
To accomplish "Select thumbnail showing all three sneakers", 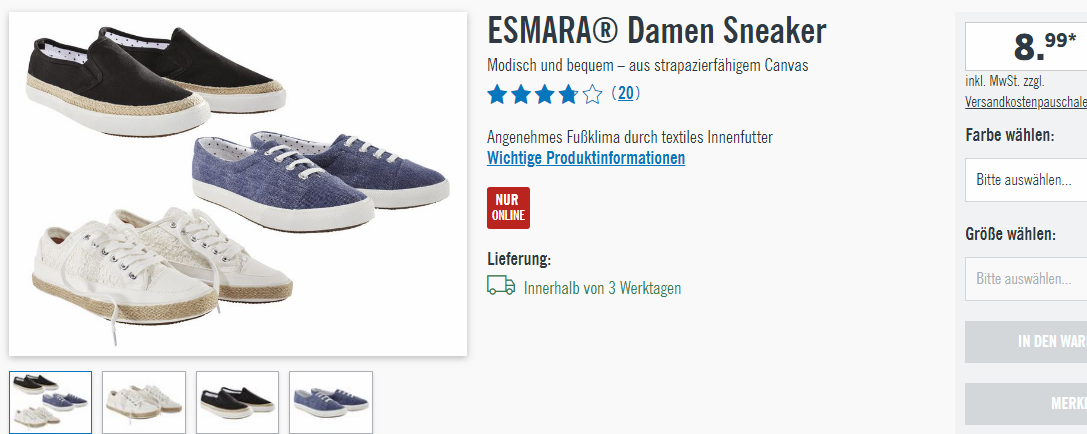I will click(51, 402).
